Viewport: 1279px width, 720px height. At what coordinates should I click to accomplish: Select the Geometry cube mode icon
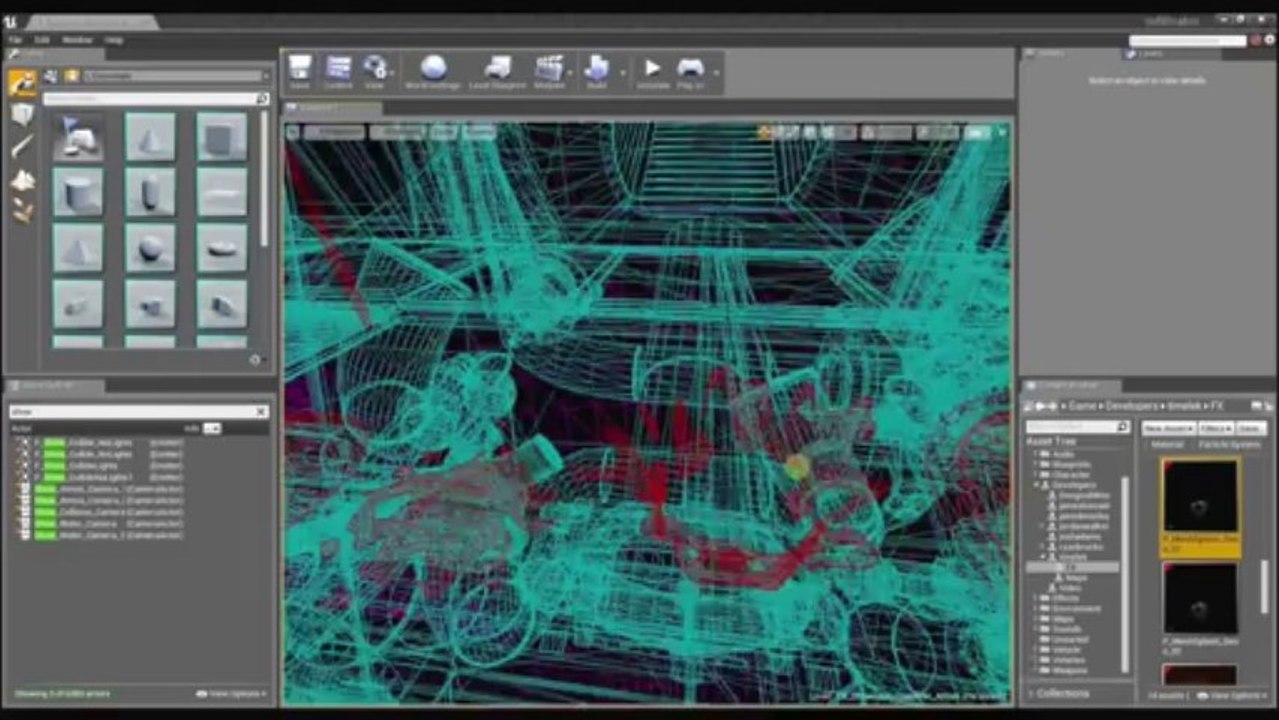click(x=22, y=114)
